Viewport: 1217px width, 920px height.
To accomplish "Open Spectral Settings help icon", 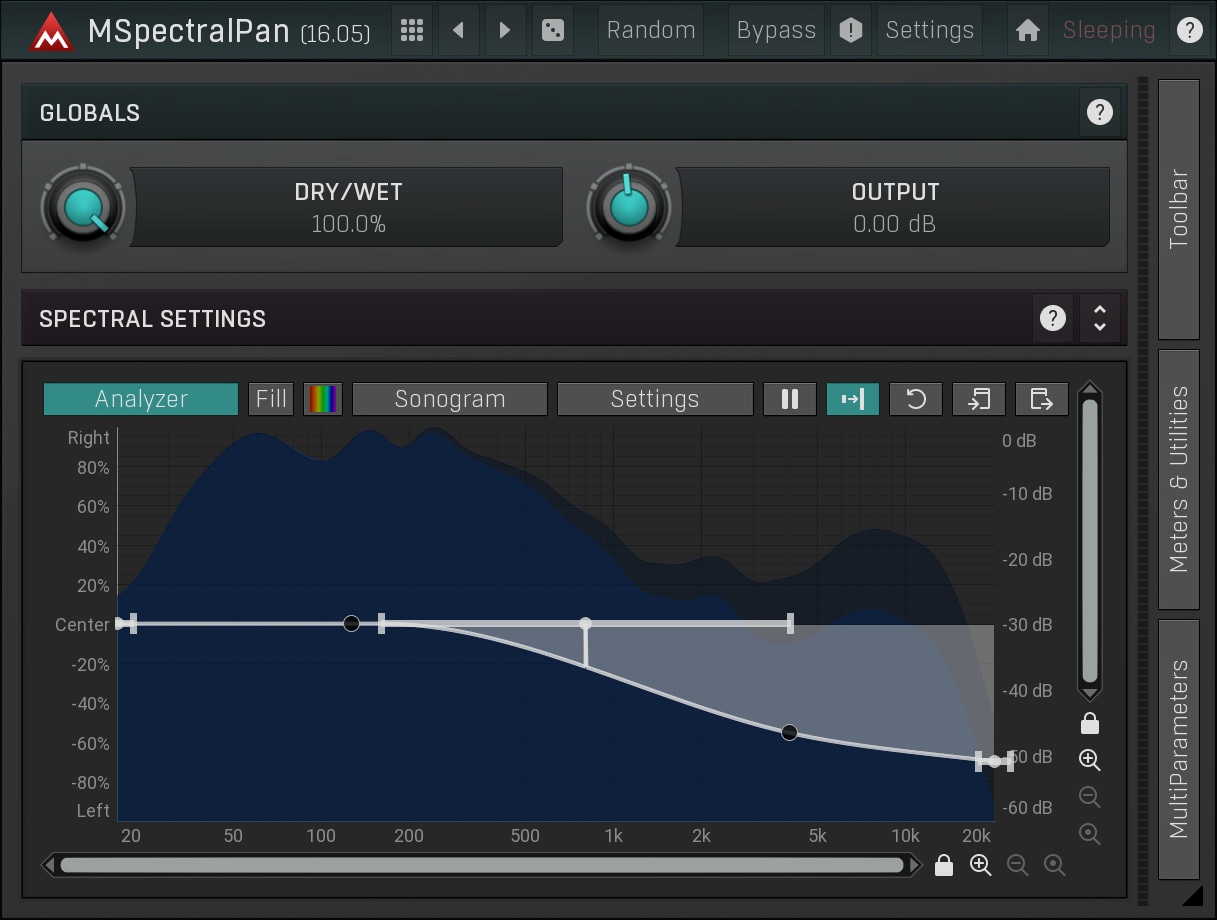I will point(1052,318).
